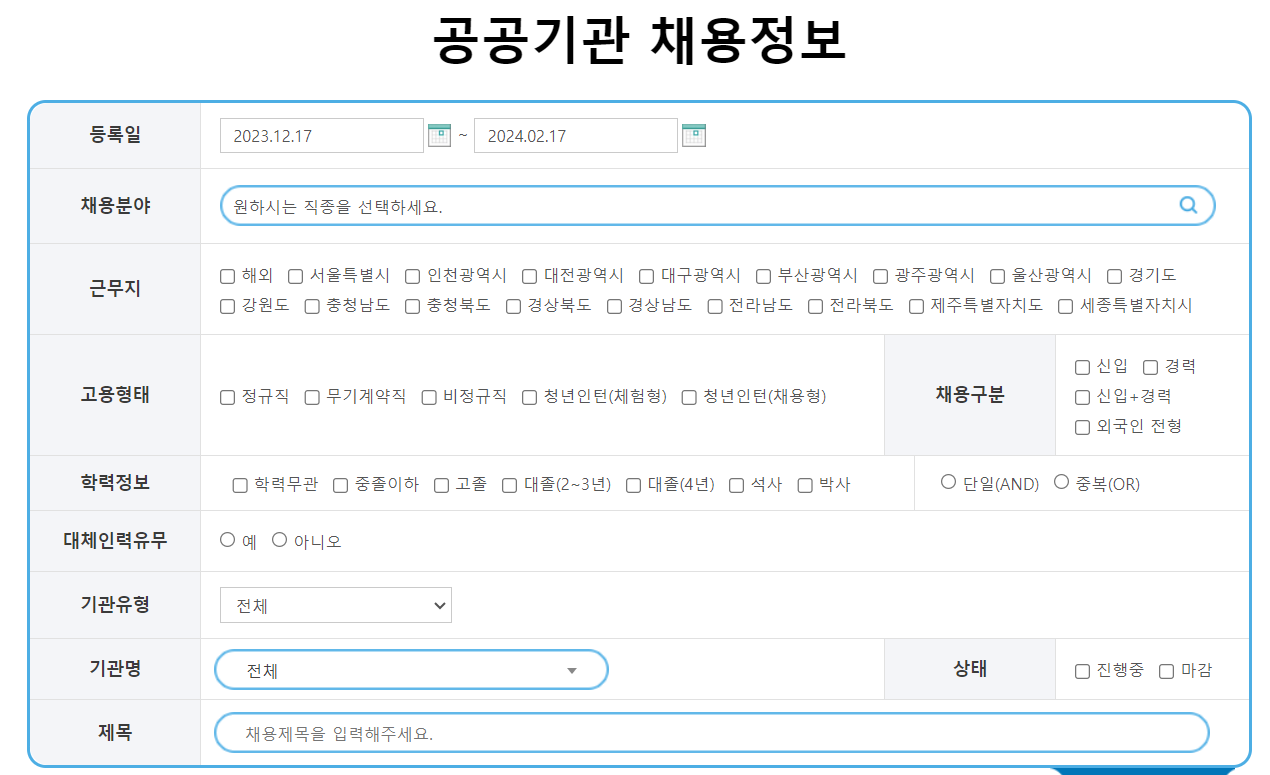Open the 기관유형 dropdown

click(336, 604)
